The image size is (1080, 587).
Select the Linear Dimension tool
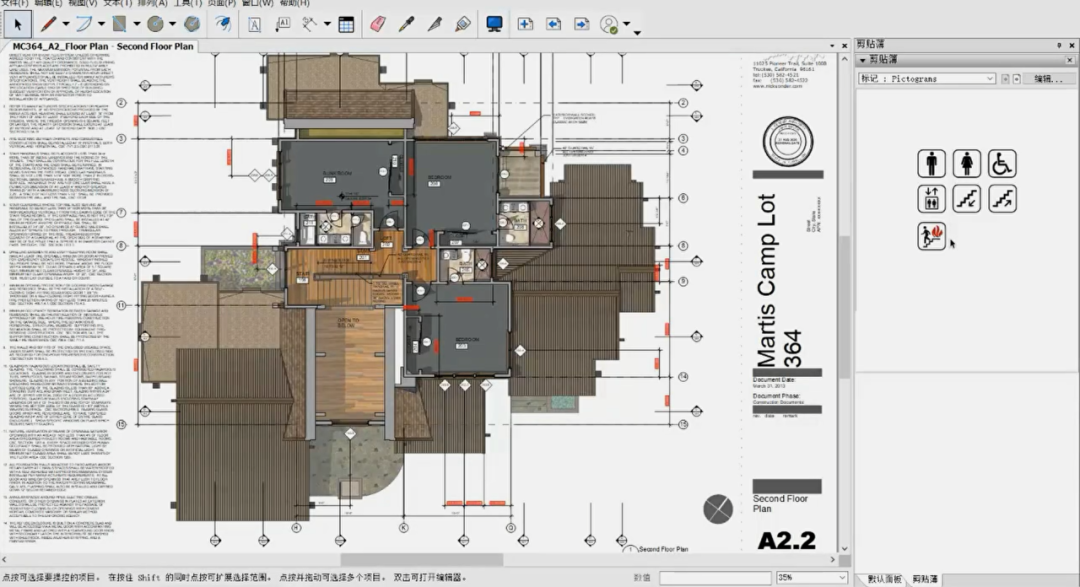tap(310, 25)
